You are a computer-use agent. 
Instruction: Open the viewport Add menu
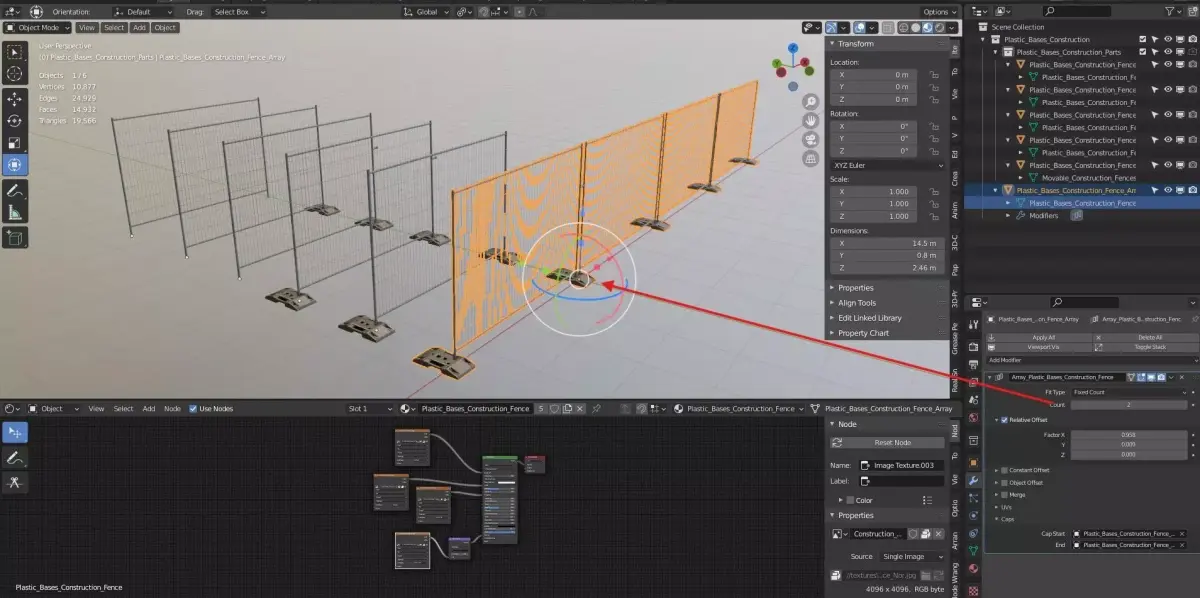pyautogui.click(x=139, y=28)
